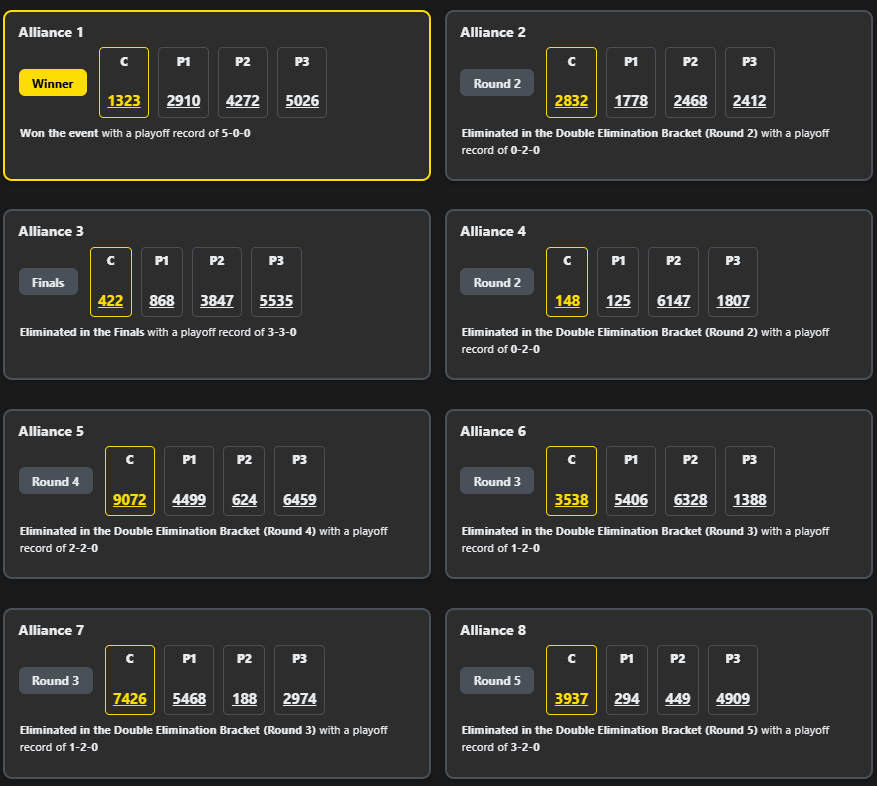Open team 6147 link

[673, 300]
